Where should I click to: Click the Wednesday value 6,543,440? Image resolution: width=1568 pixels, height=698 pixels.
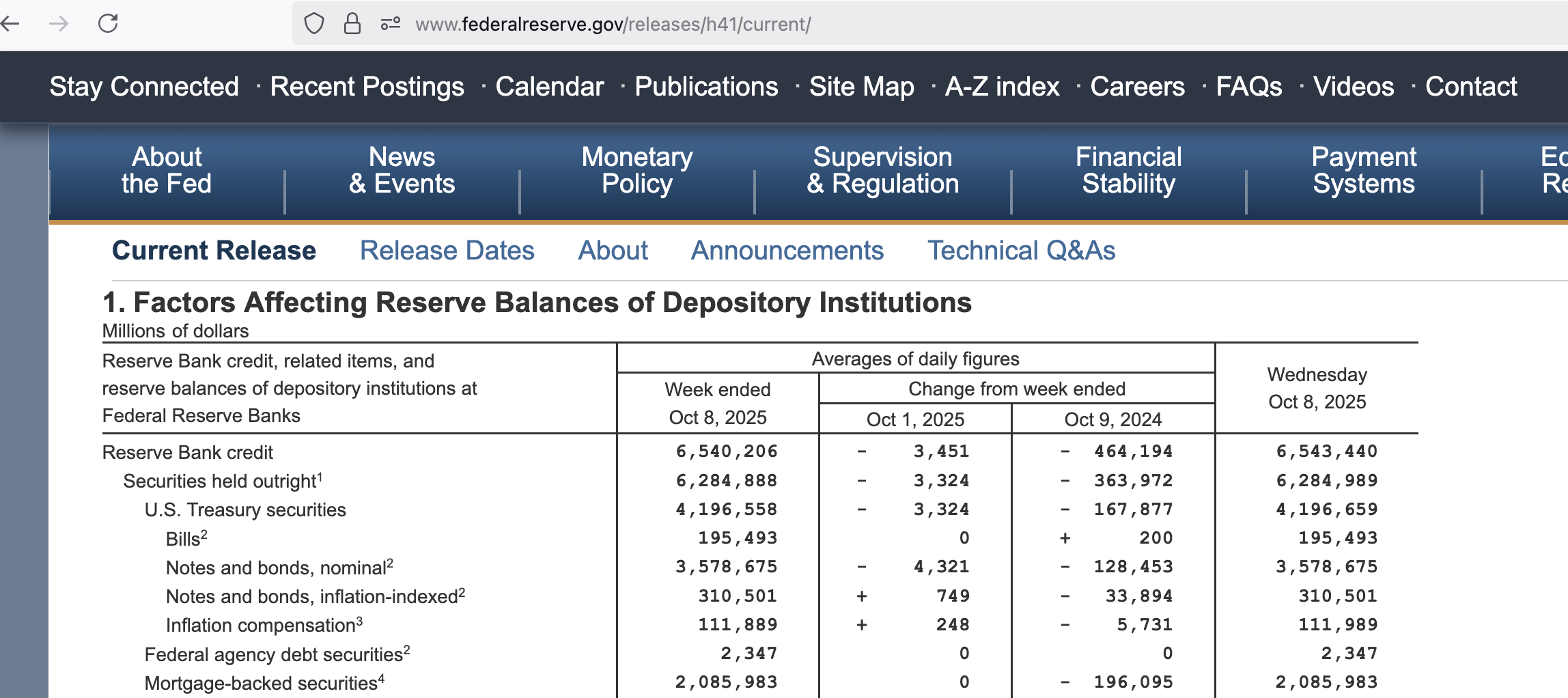click(1327, 451)
